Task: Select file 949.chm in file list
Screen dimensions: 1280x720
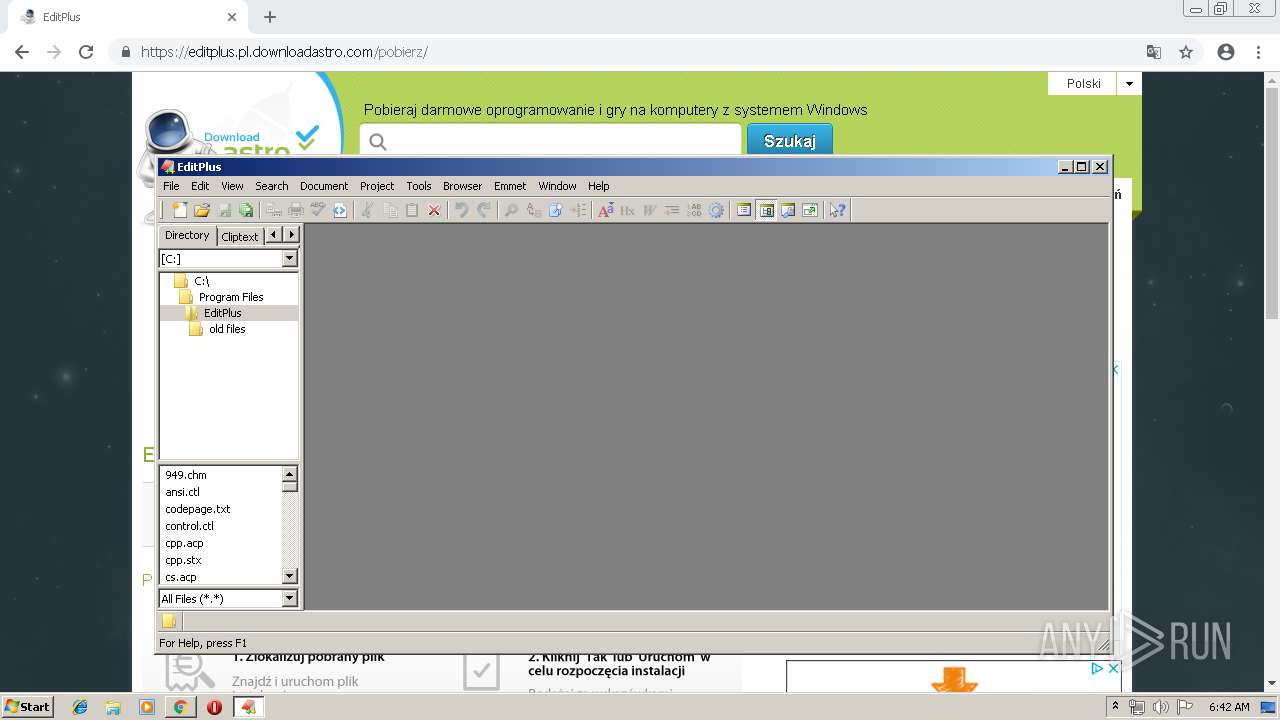Action: 186,475
